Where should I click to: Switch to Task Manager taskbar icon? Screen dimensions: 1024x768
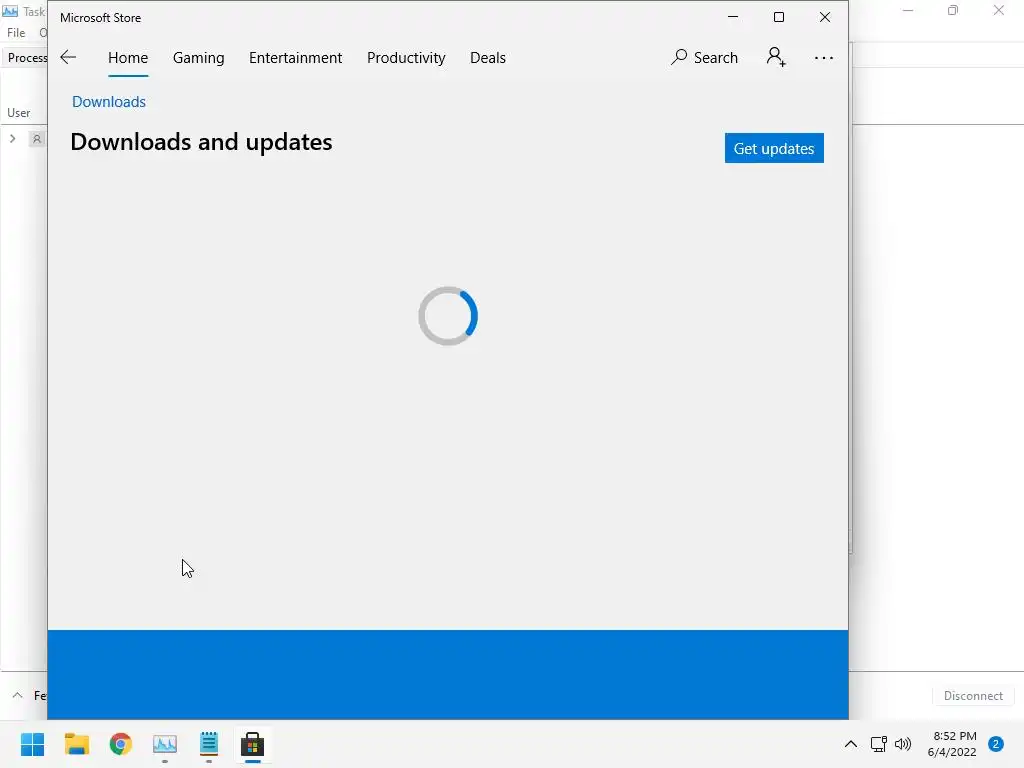[x=165, y=744]
